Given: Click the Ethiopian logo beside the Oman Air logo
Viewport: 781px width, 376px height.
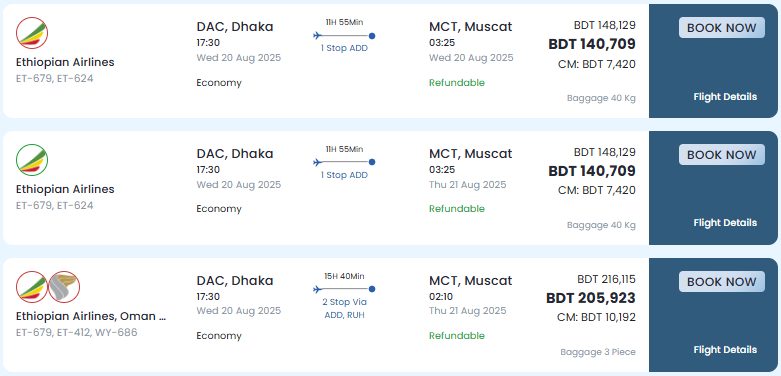Looking at the screenshot, I should tap(32, 287).
